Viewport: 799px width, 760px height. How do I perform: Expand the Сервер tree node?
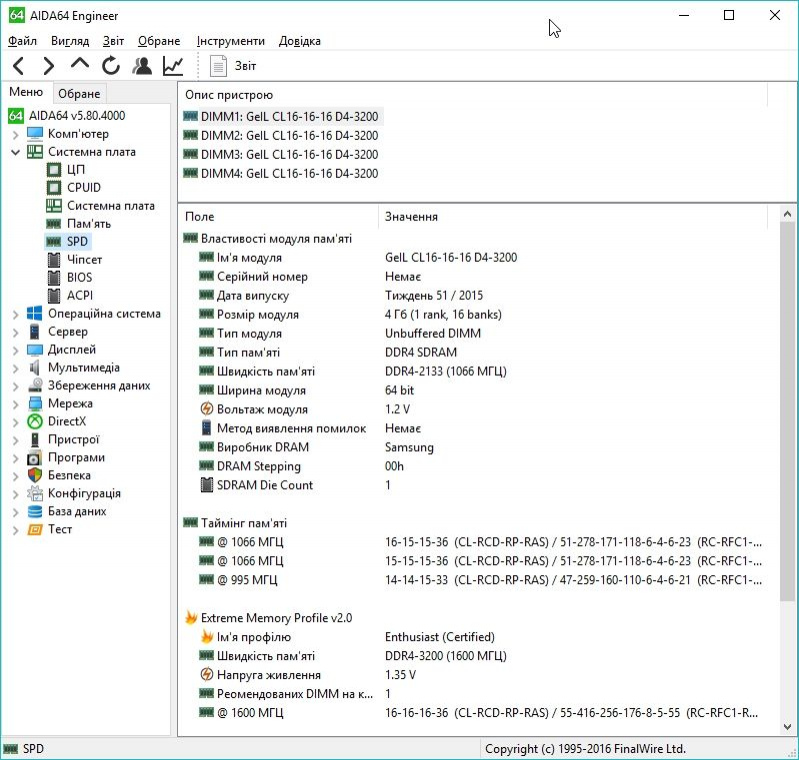(15, 332)
